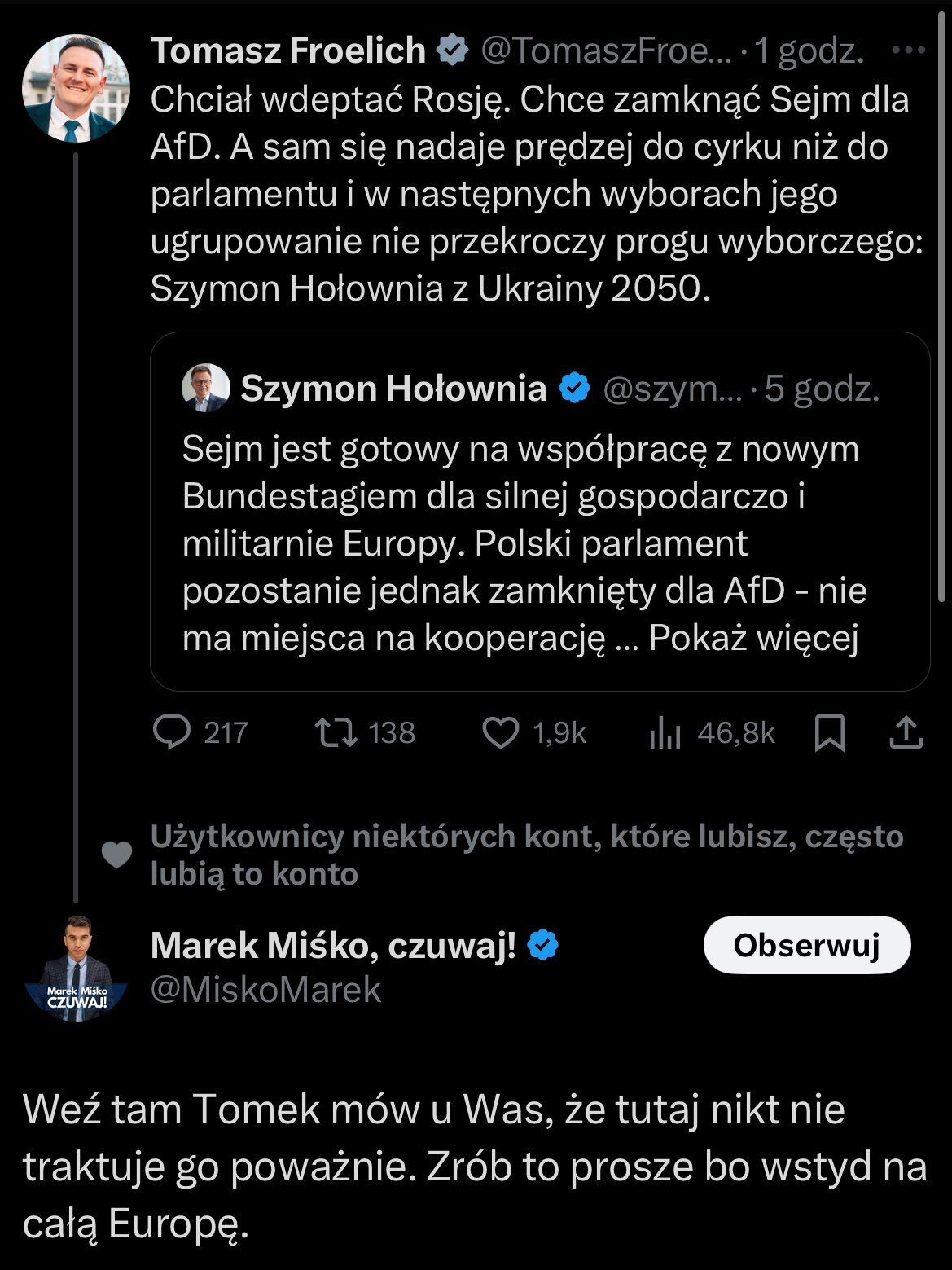Bookmark the Tomasz Froelich tweet
Viewport: 952px width, 1270px height.
pyautogui.click(x=829, y=732)
